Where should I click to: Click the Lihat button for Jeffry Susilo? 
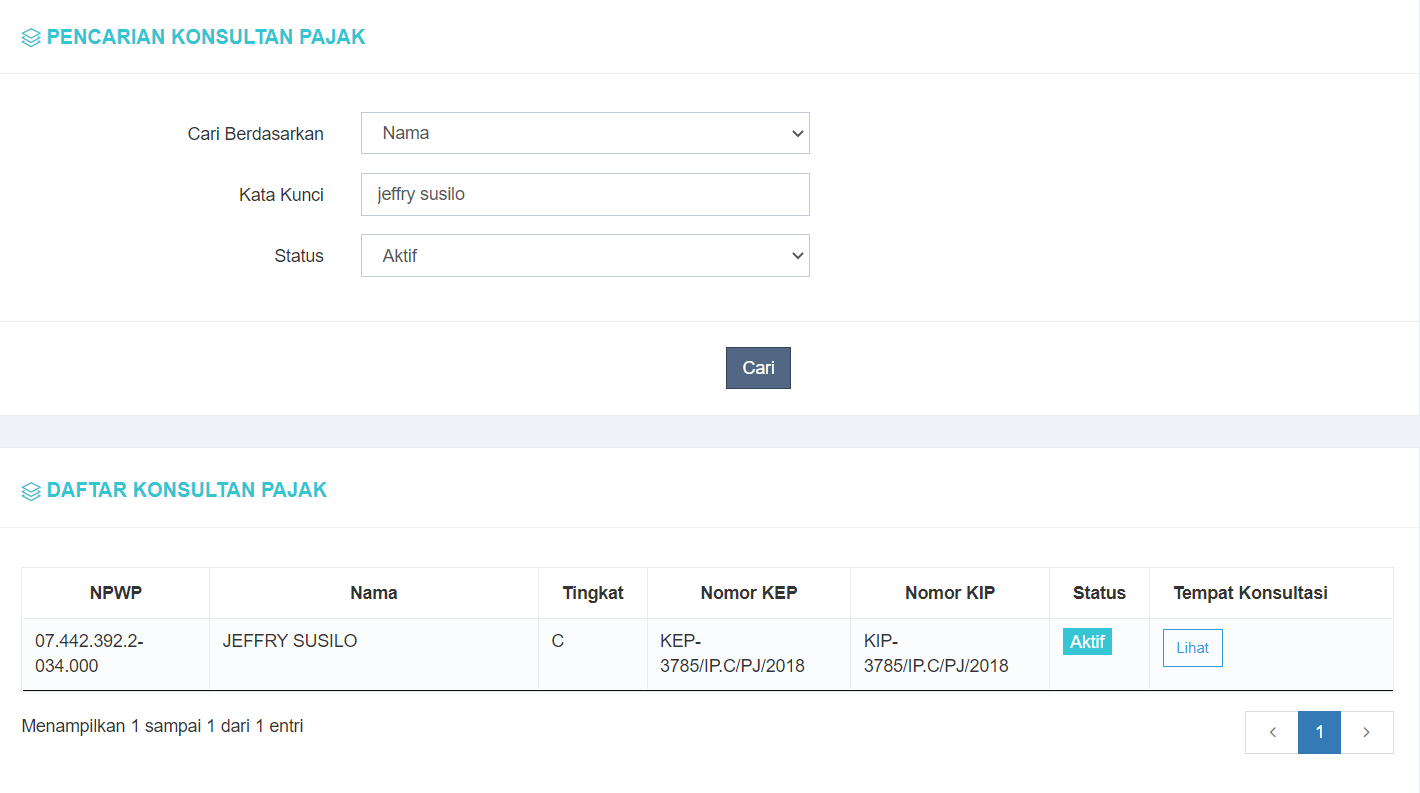[x=1192, y=648]
